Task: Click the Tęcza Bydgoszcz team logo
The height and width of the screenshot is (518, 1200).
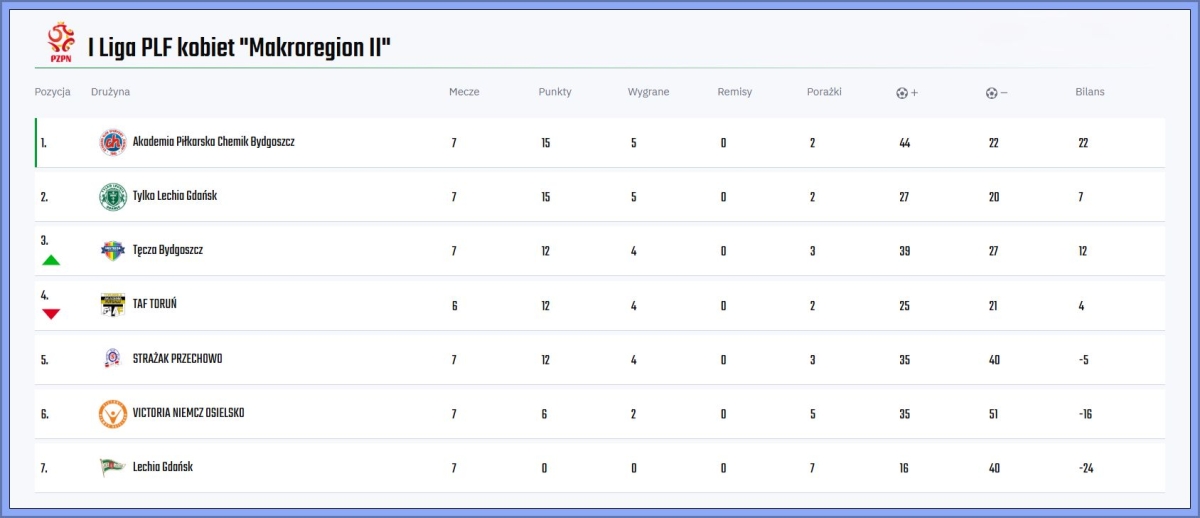Action: [112, 251]
